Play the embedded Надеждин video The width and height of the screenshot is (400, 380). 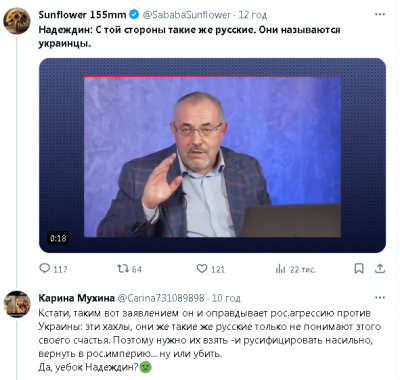point(212,155)
